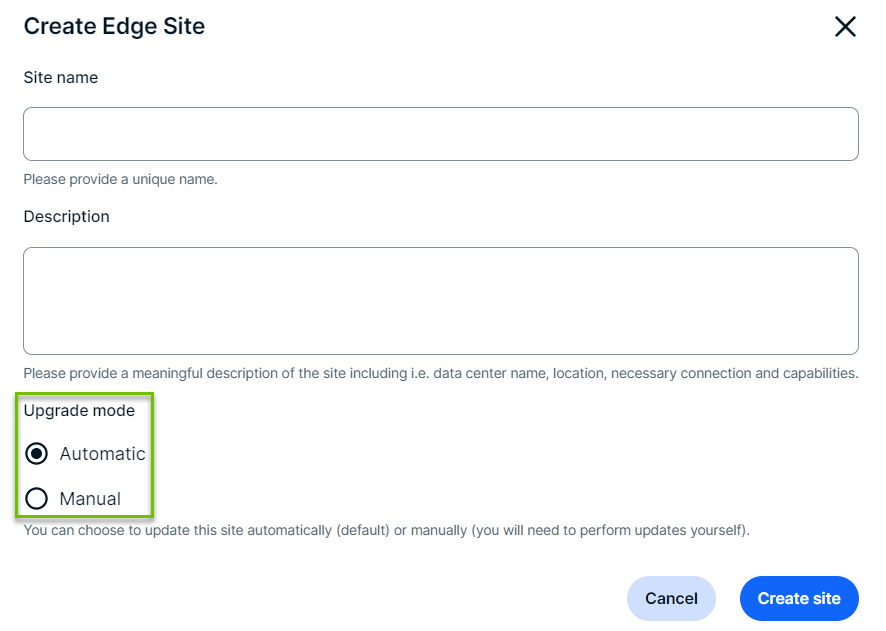Click the "Please provide a unique name" hint

120,180
